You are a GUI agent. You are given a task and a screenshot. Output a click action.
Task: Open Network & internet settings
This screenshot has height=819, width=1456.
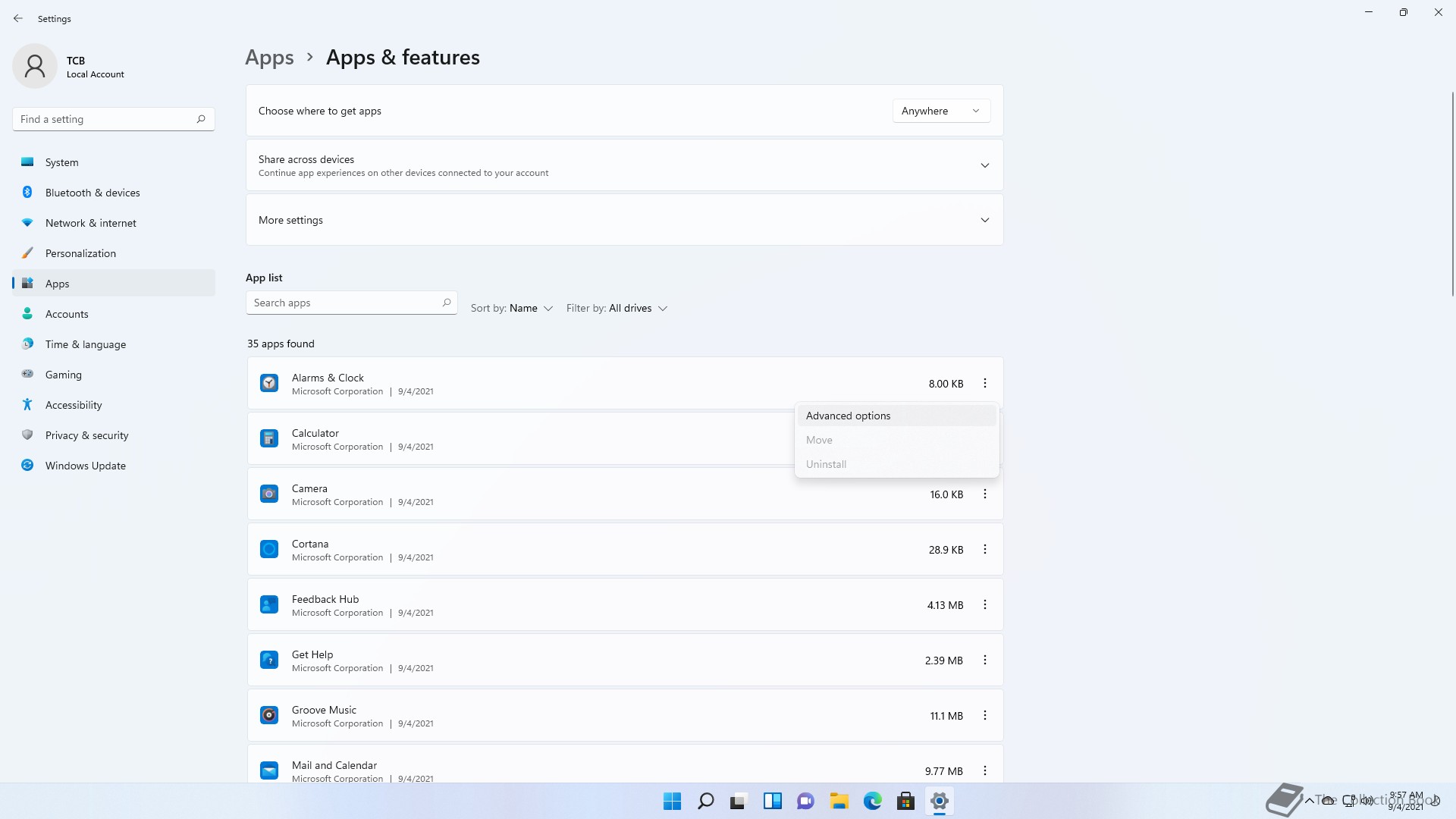pos(114,223)
